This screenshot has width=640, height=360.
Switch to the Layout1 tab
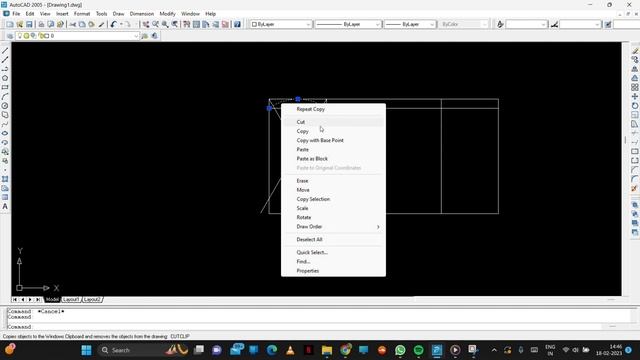pyautogui.click(x=71, y=300)
